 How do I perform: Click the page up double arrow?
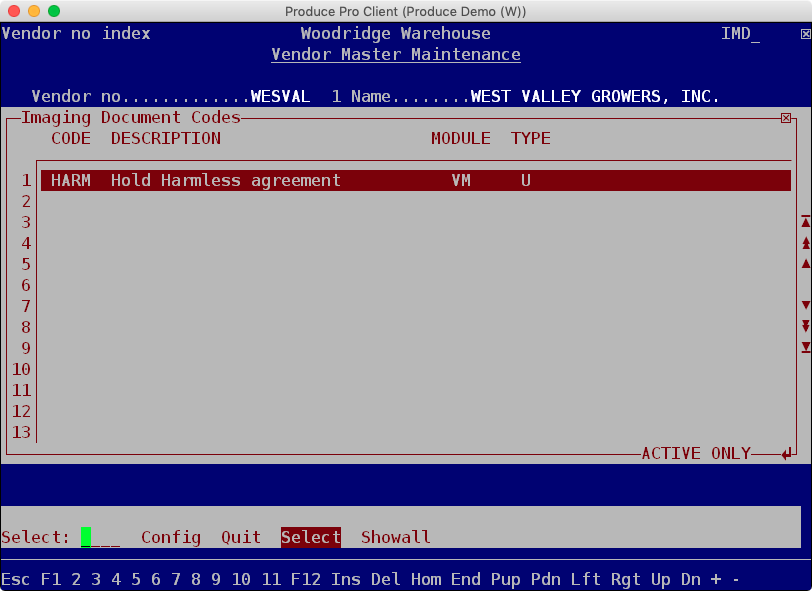pyautogui.click(x=806, y=243)
